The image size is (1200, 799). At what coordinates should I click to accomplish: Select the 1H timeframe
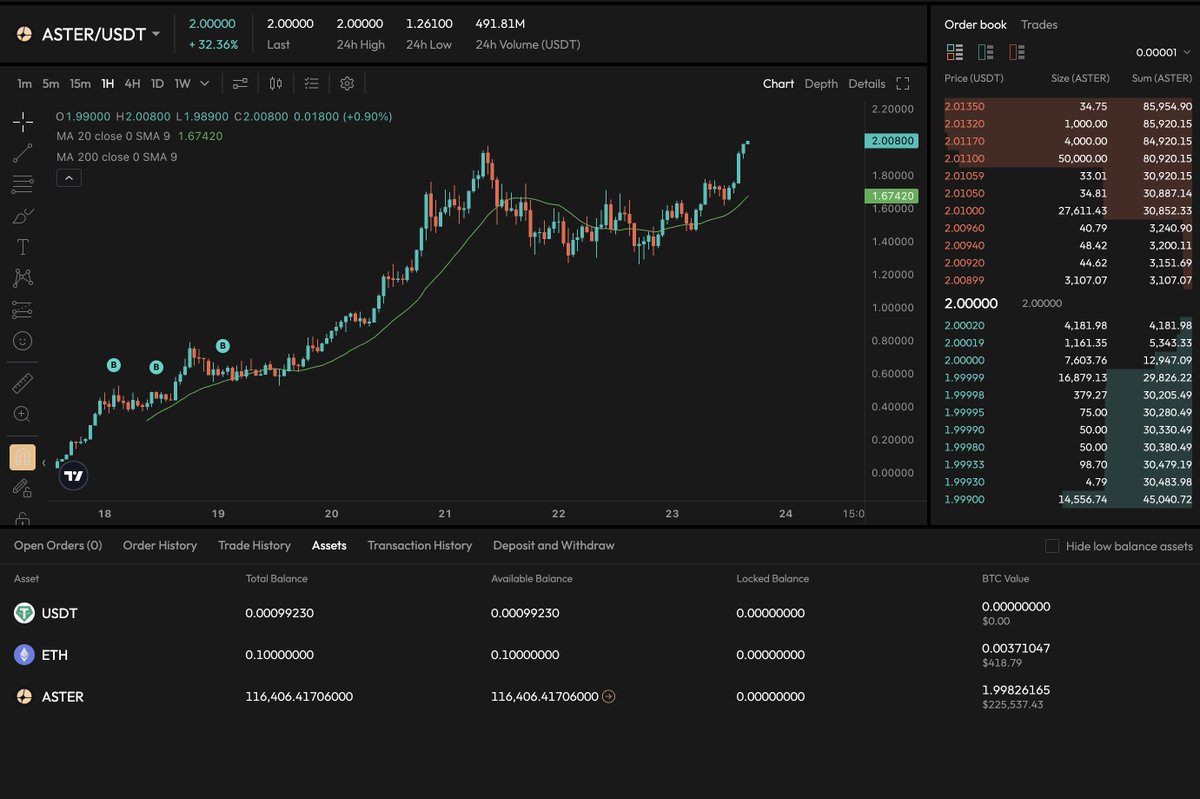(108, 84)
